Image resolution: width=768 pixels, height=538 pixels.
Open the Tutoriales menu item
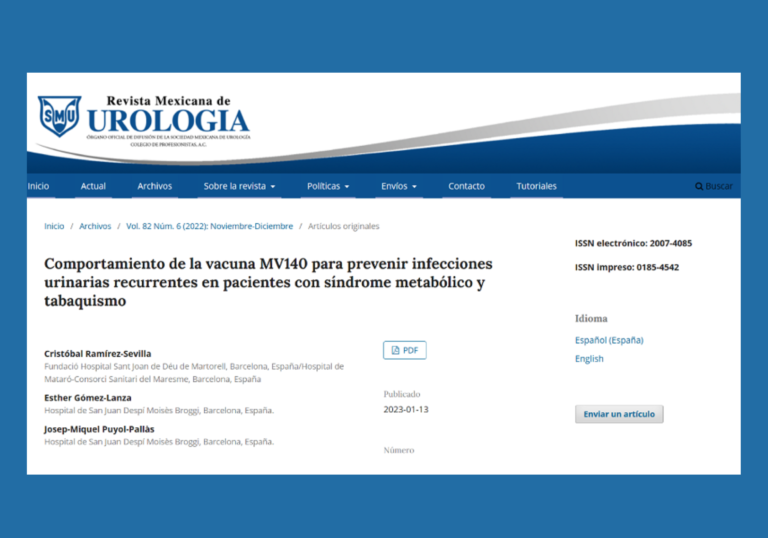pos(536,186)
